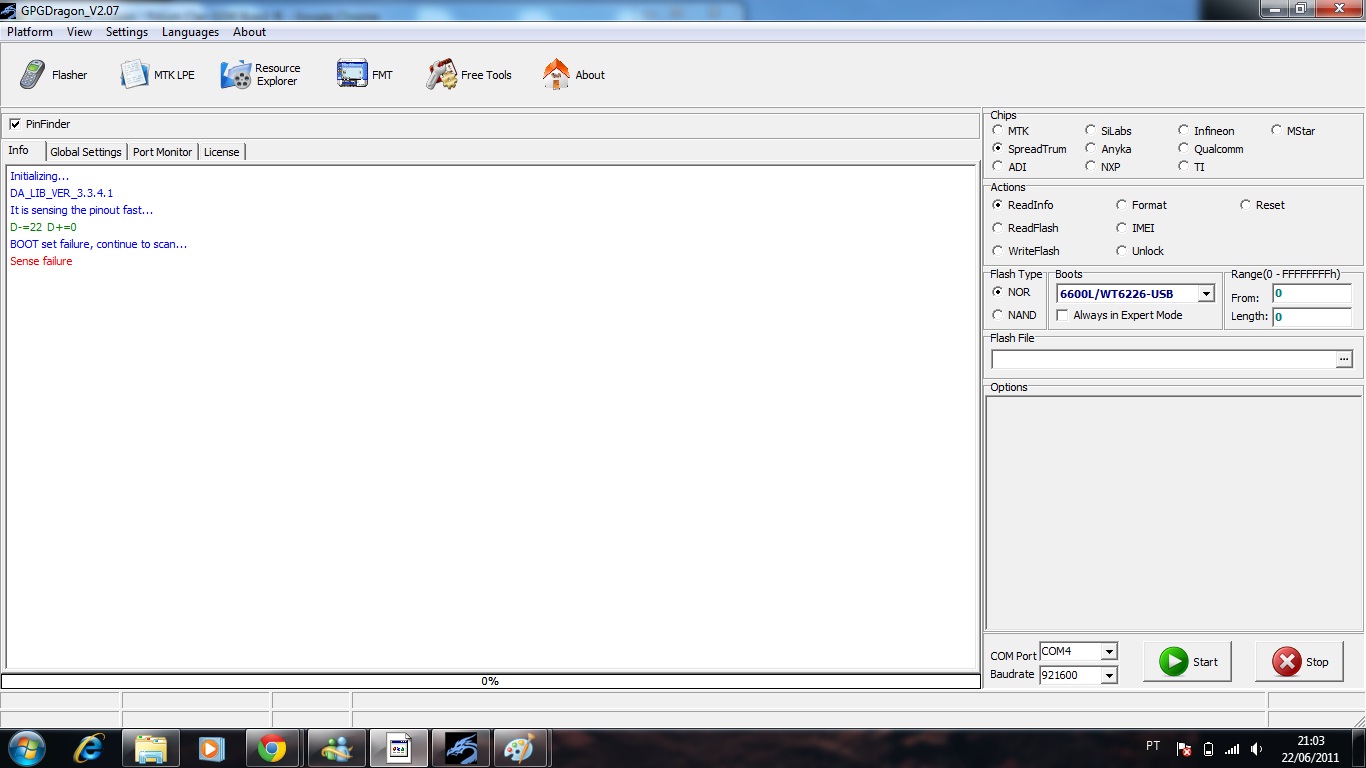The height and width of the screenshot is (768, 1366).
Task: Click the 'Sense failure' log line
Action: tap(41, 261)
